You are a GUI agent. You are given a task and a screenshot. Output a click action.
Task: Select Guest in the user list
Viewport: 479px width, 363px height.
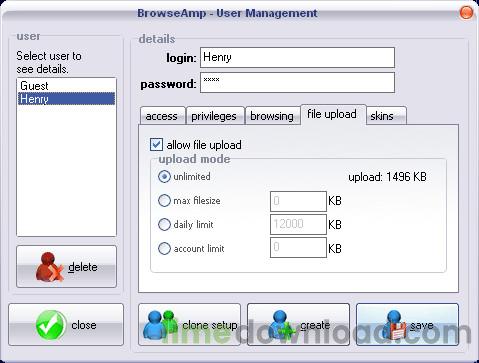[x=66, y=86]
